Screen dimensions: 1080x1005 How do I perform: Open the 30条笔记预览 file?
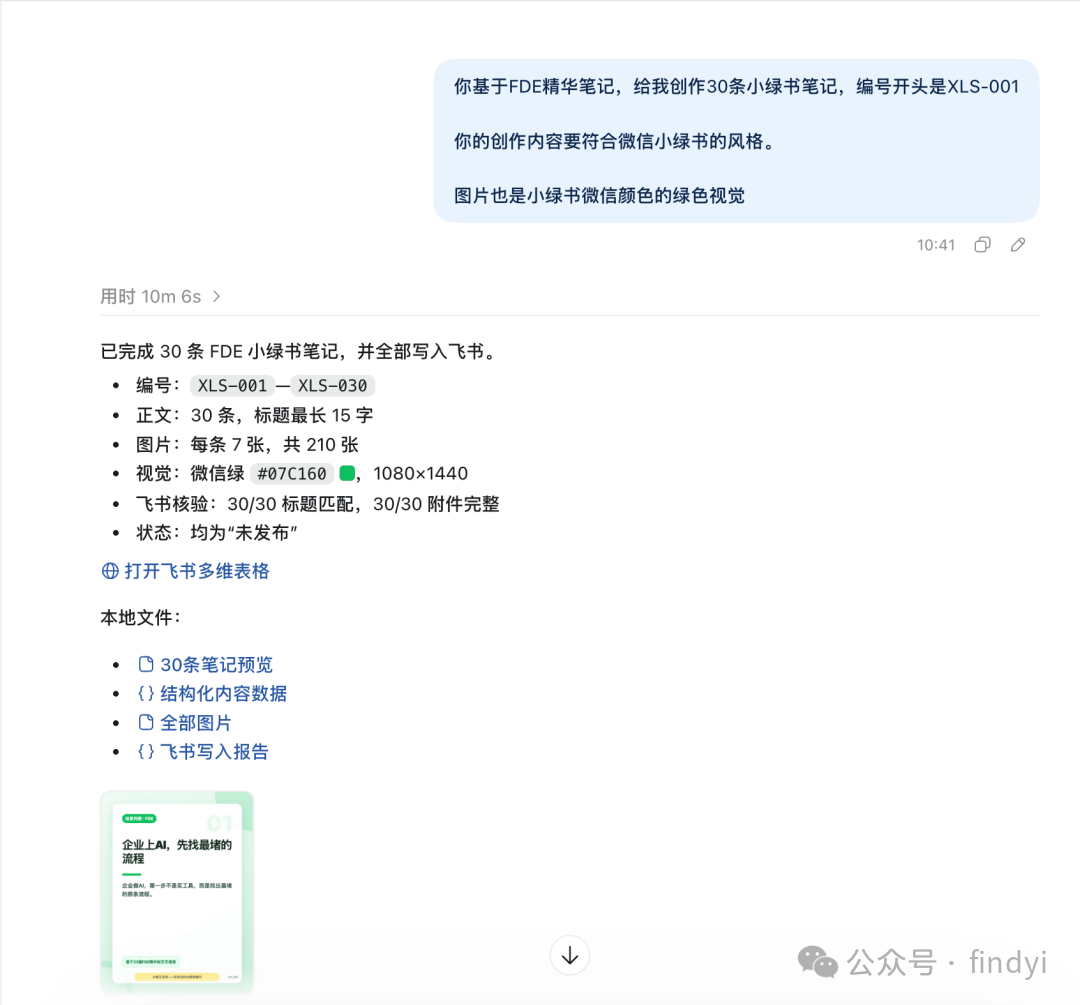[x=216, y=665]
